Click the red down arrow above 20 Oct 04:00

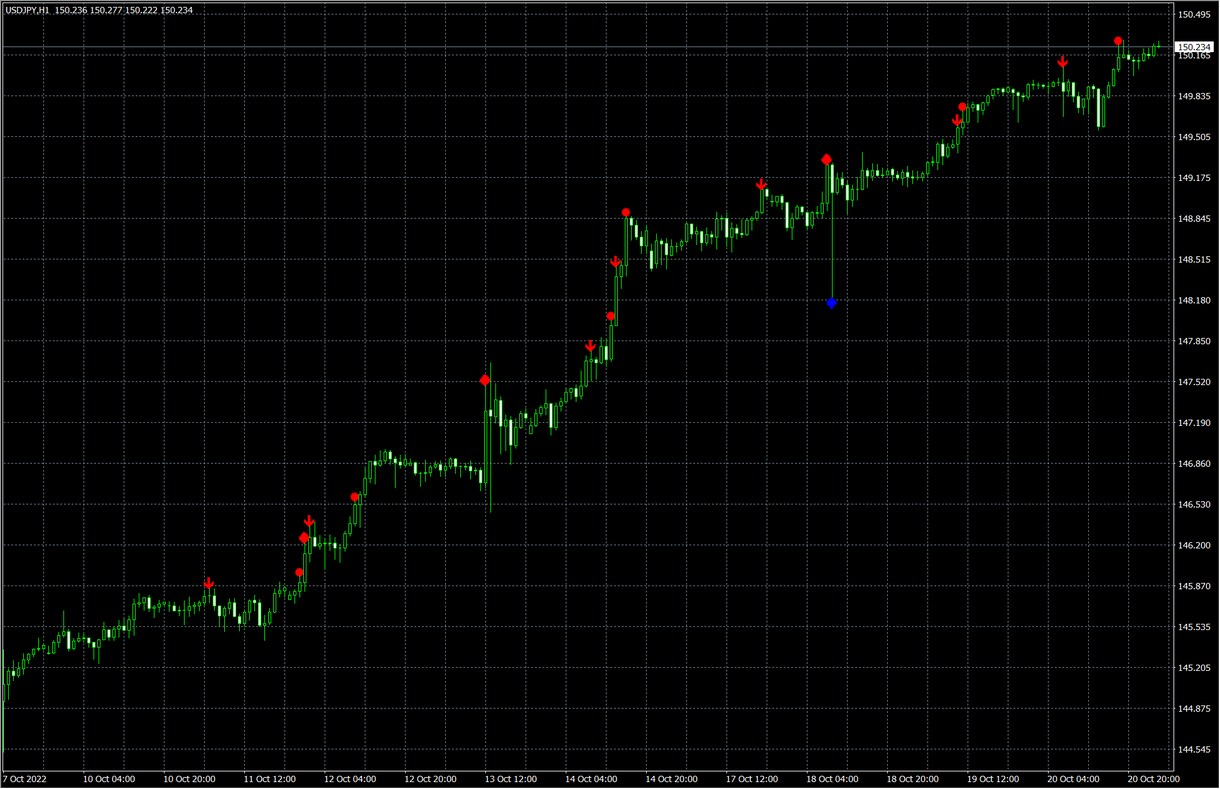click(x=1063, y=62)
